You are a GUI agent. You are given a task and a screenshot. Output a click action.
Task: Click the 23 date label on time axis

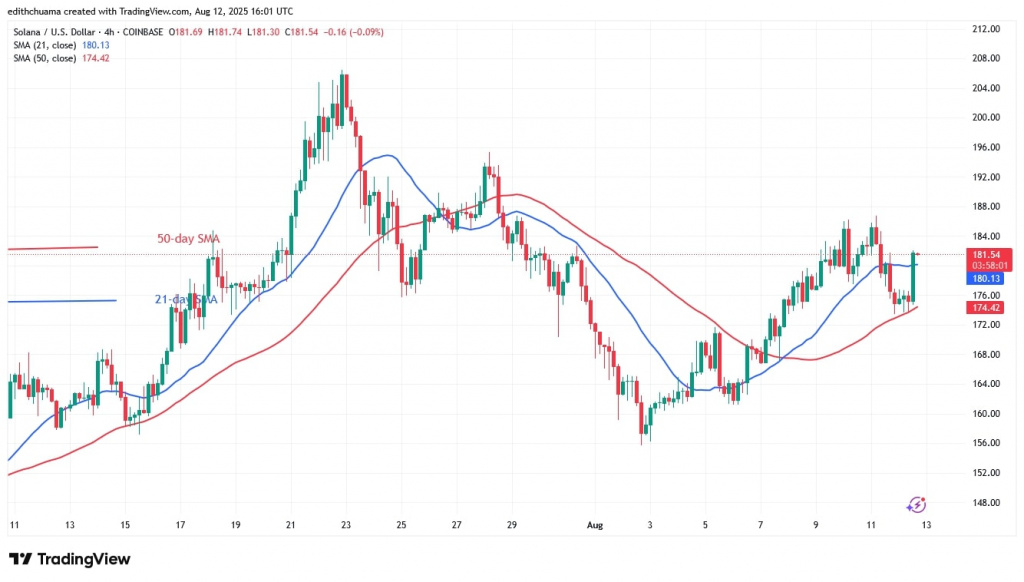point(345,524)
